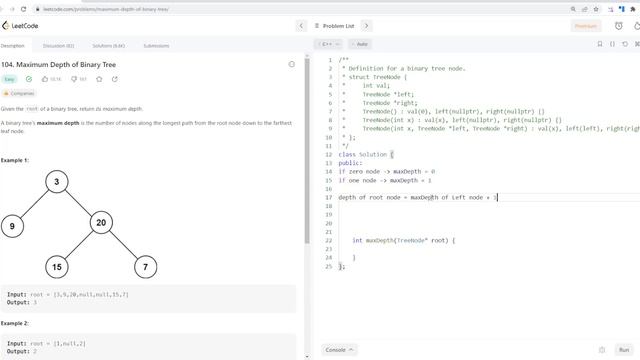Open the C++ language dropdown

[329, 44]
